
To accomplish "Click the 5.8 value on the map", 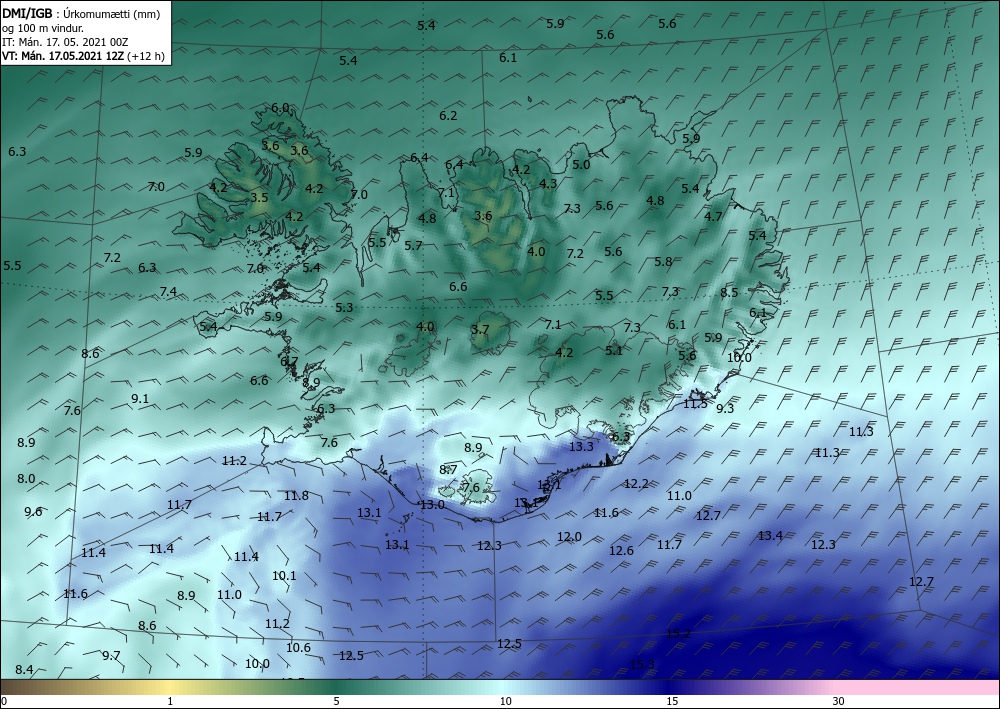I will point(663,261).
